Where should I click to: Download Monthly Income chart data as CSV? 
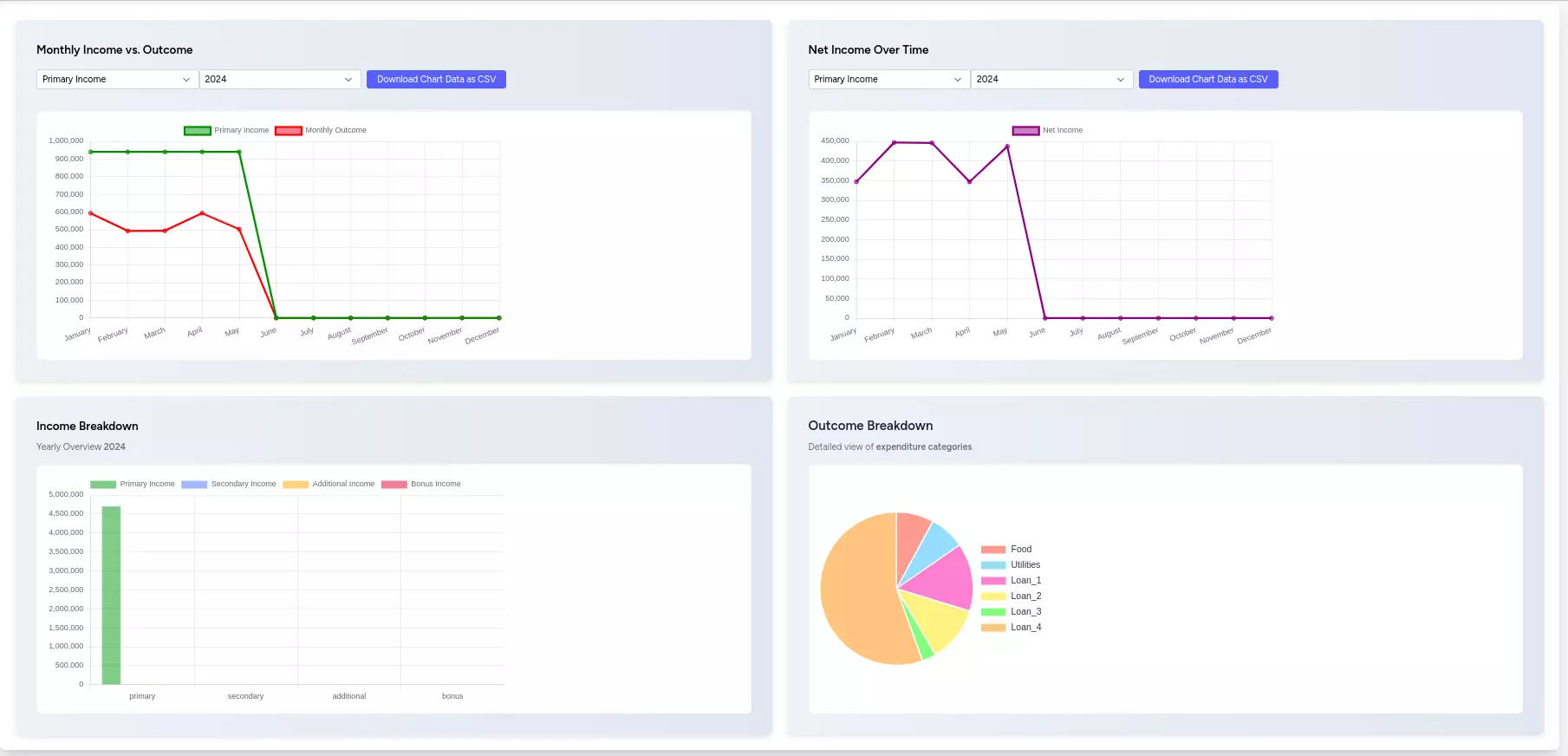[436, 79]
